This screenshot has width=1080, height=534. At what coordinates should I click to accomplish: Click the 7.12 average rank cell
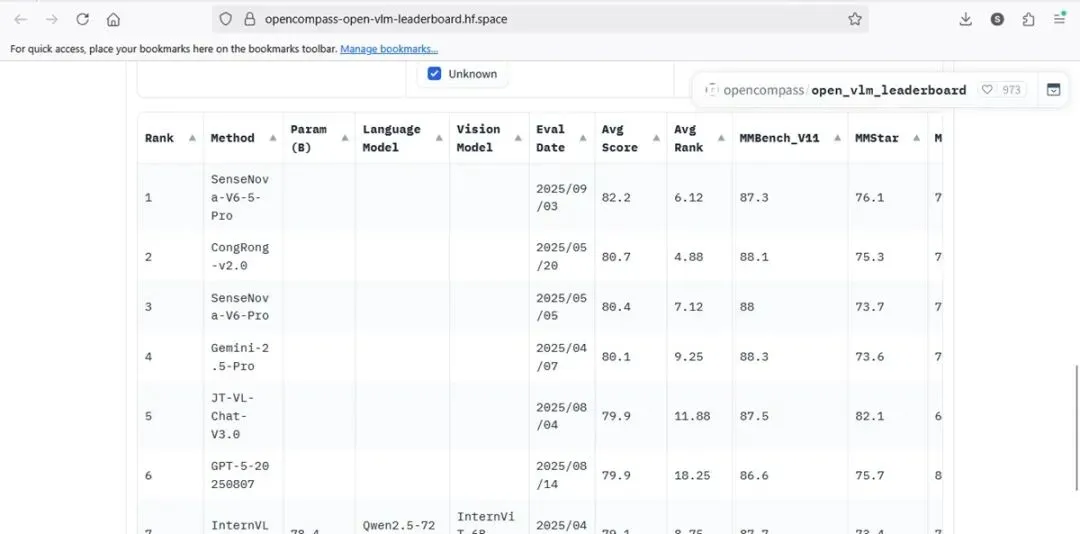[700, 307]
